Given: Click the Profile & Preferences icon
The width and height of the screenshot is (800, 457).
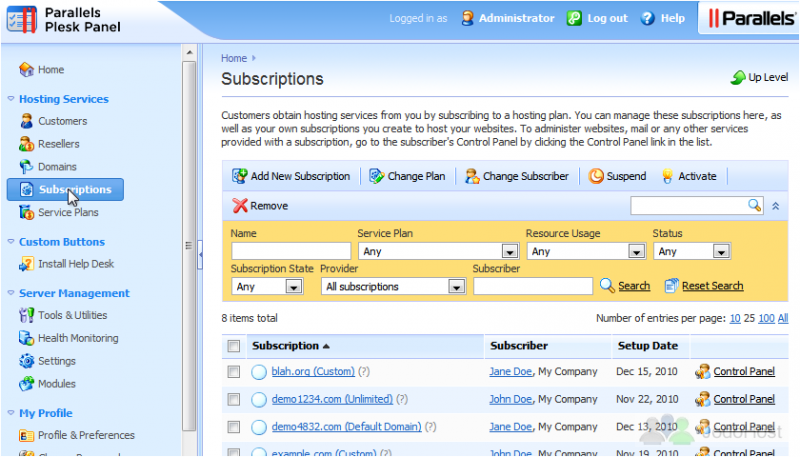Looking at the screenshot, I should click(x=26, y=435).
